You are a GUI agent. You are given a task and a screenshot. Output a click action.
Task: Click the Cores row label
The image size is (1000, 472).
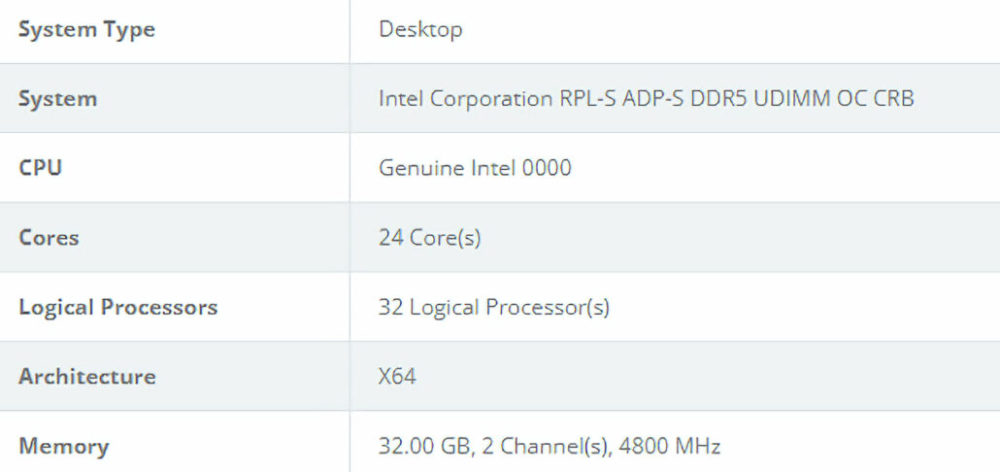point(49,238)
